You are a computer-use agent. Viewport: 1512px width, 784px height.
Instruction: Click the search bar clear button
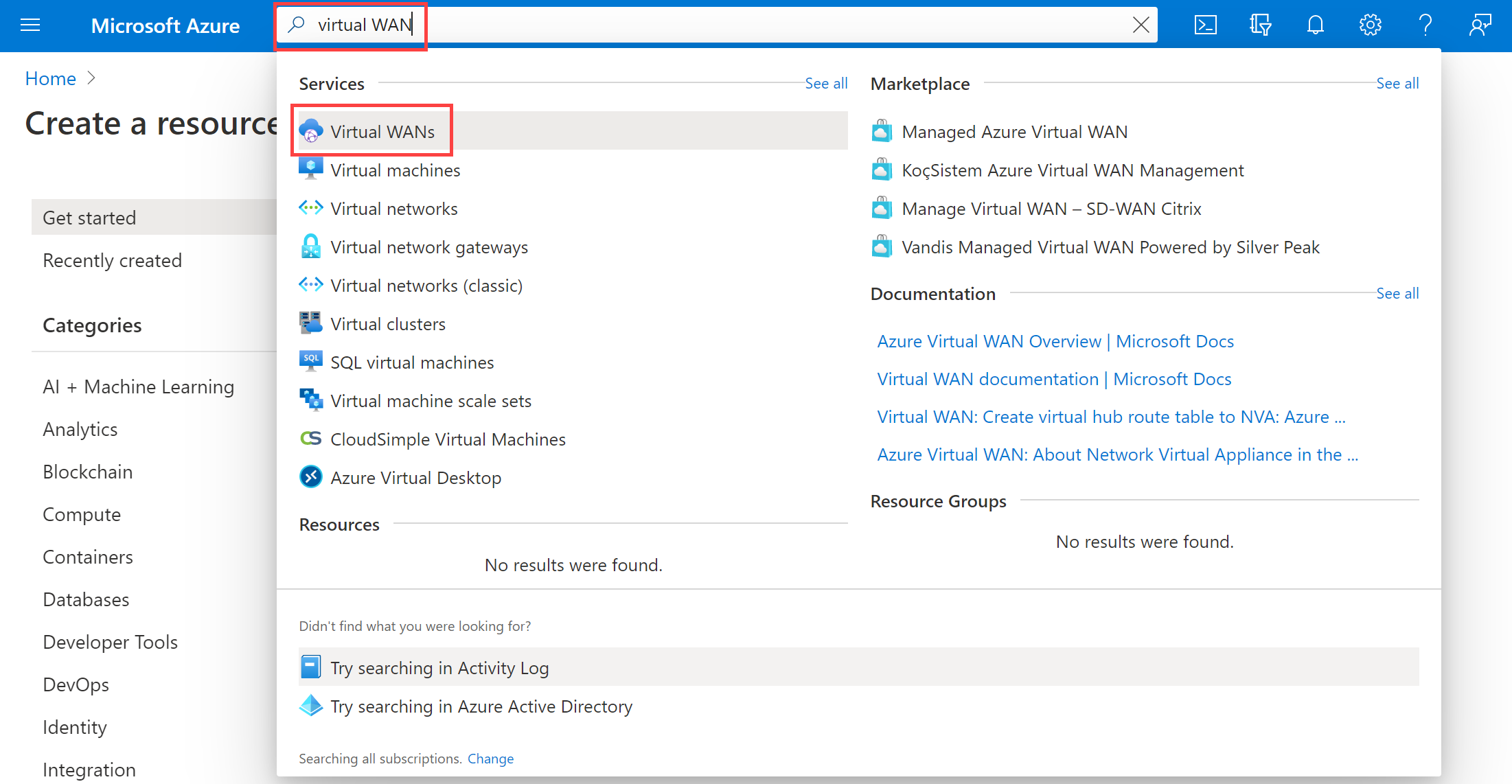tap(1140, 24)
